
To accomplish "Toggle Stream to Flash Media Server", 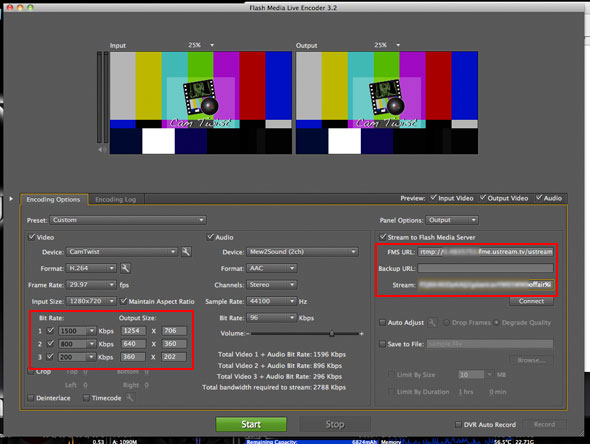I will (x=383, y=237).
